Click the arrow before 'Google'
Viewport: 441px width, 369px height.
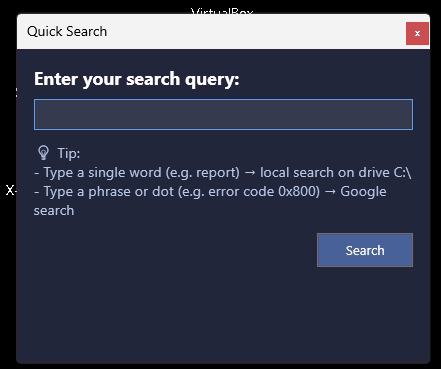pos(330,192)
